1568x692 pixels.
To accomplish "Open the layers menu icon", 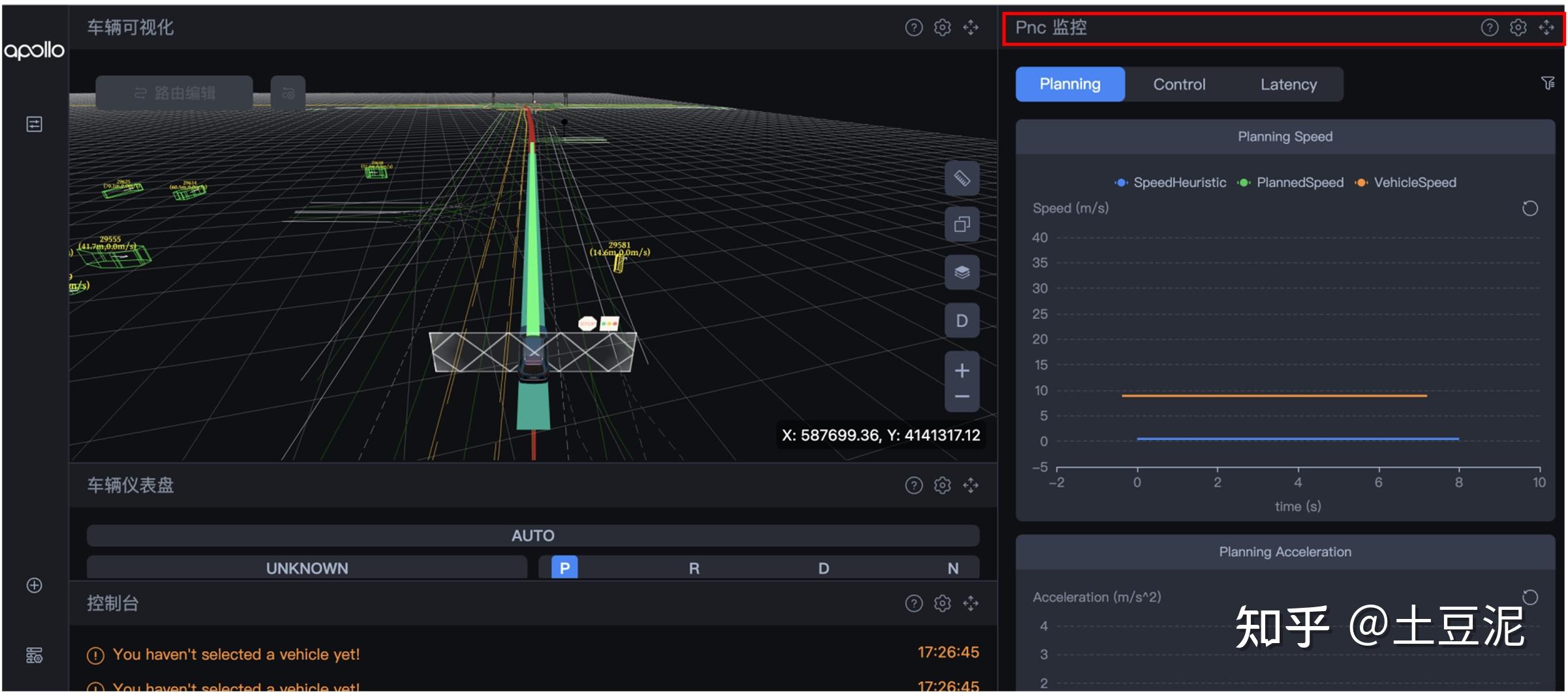I will coord(962,273).
